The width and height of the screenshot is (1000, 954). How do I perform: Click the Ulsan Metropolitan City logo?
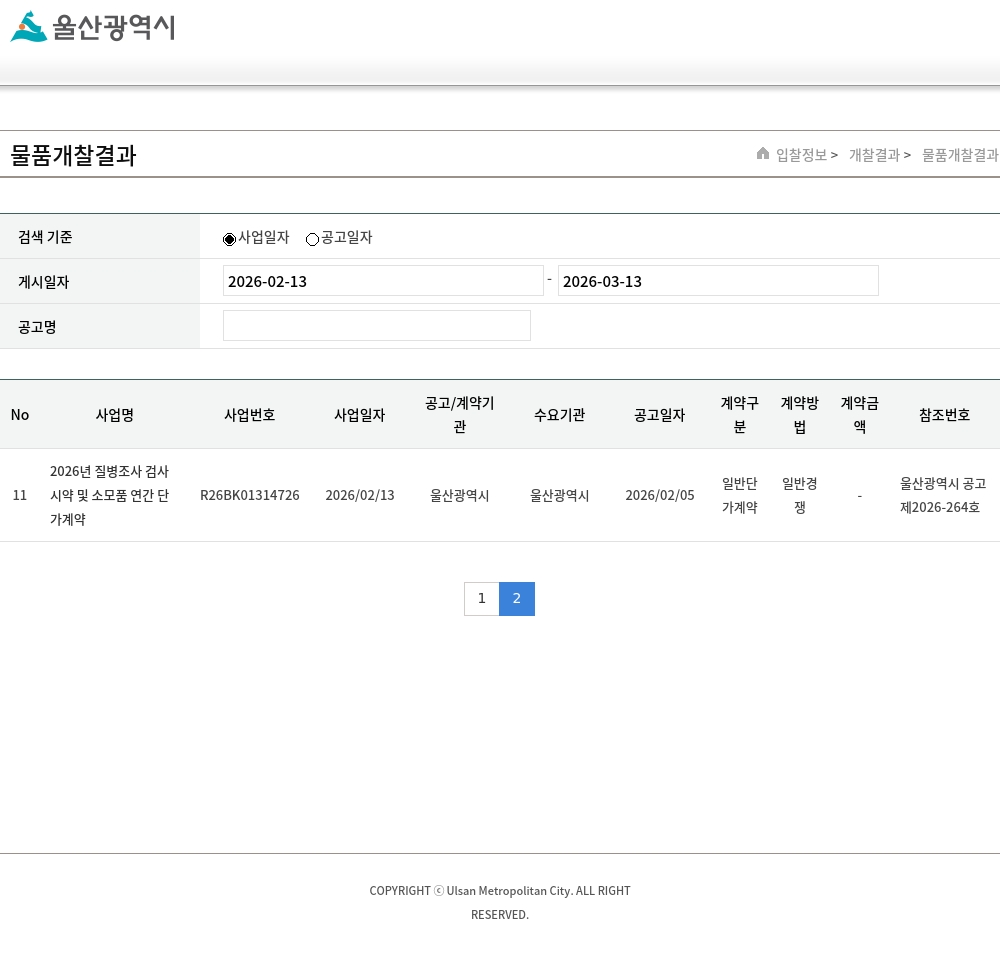(92, 27)
